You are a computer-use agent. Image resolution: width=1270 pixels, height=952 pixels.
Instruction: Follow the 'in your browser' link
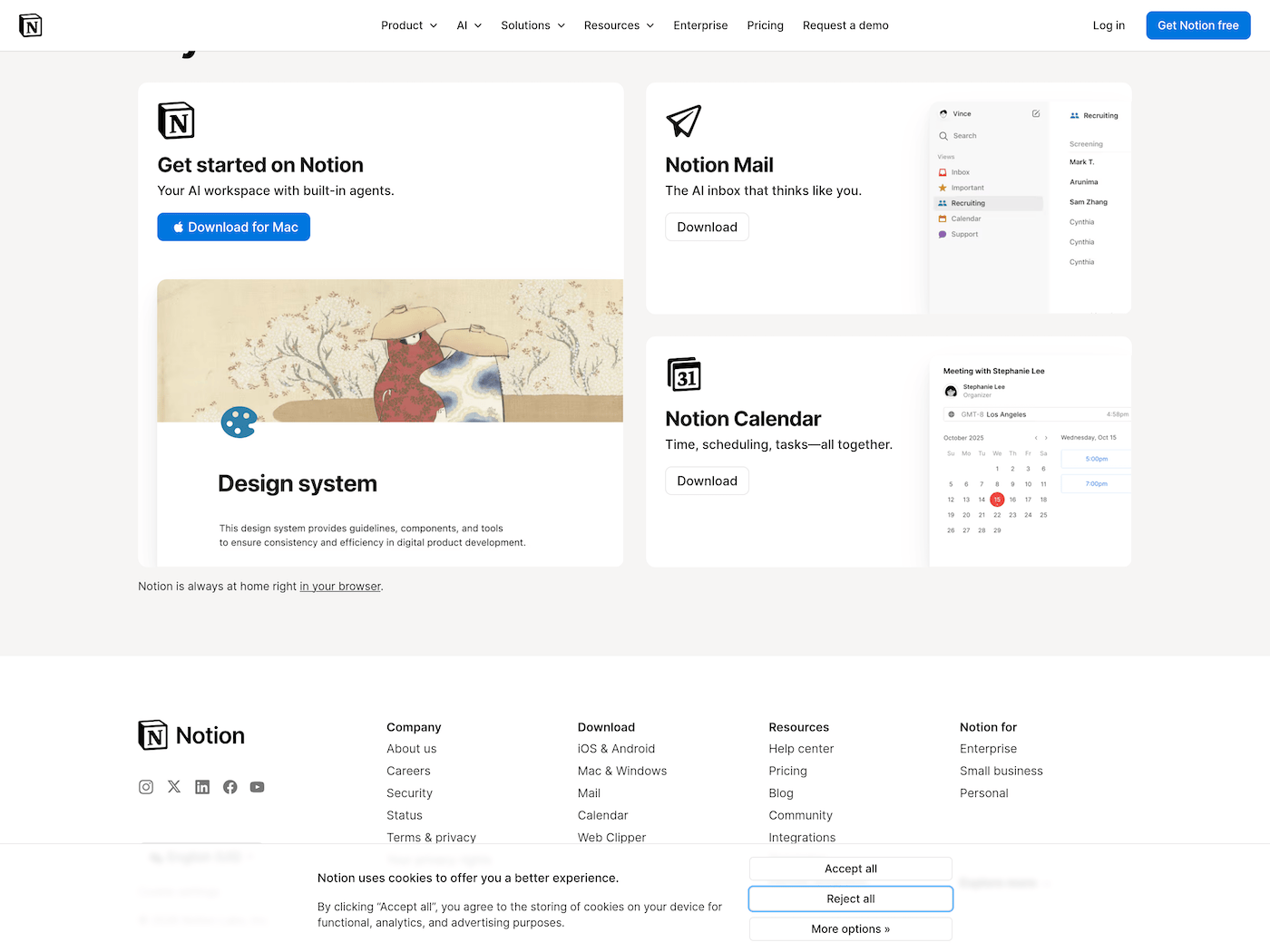click(x=340, y=587)
